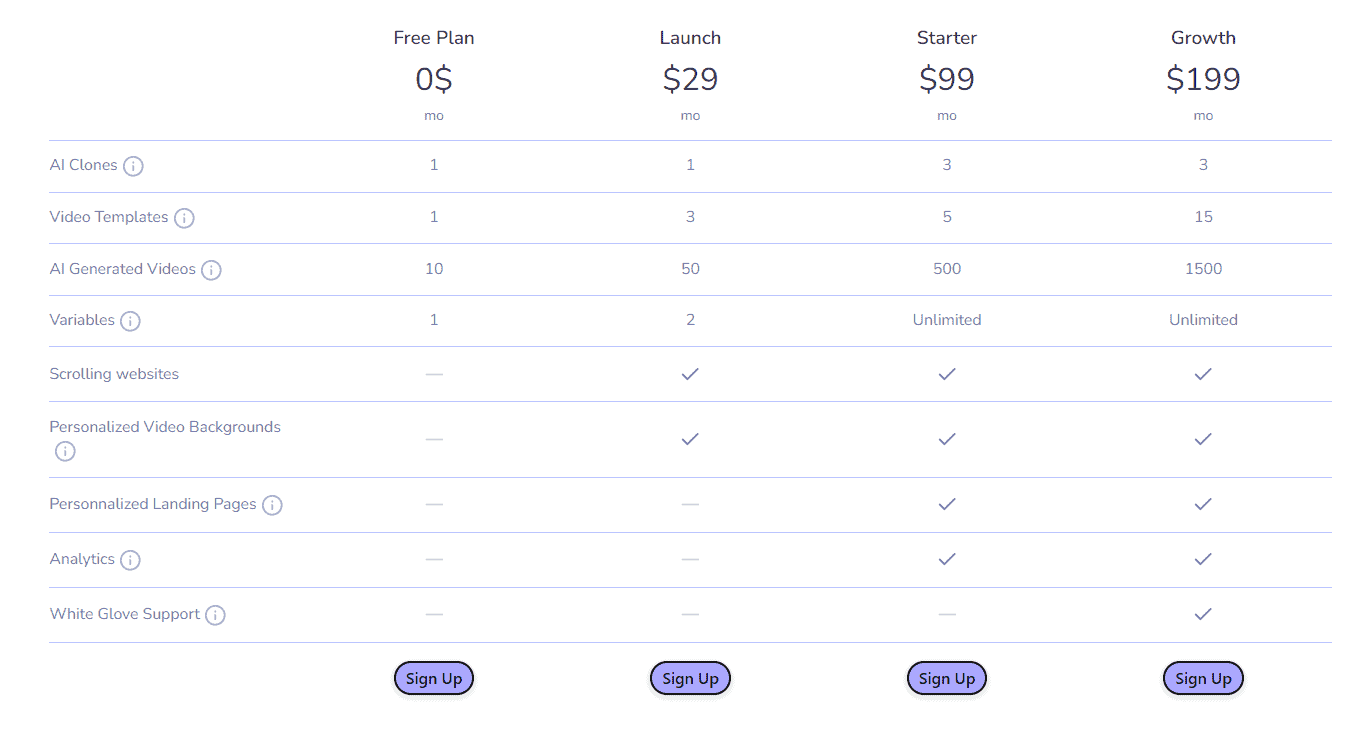Image resolution: width=1349 pixels, height=741 pixels.
Task: Open the Video Templates info tooltip icon
Action: [x=184, y=217]
